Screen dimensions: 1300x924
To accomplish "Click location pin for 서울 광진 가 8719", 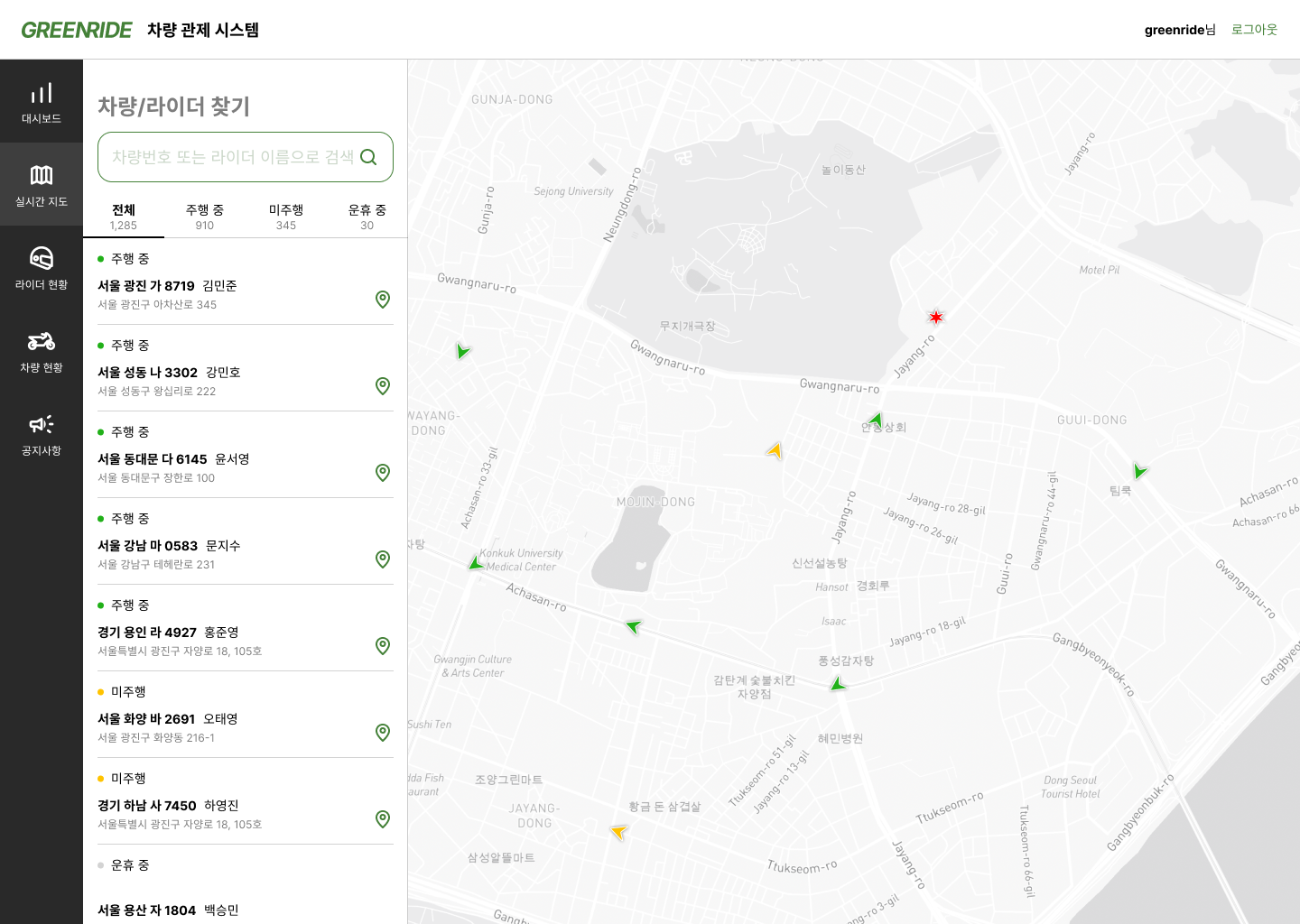I will point(383,300).
